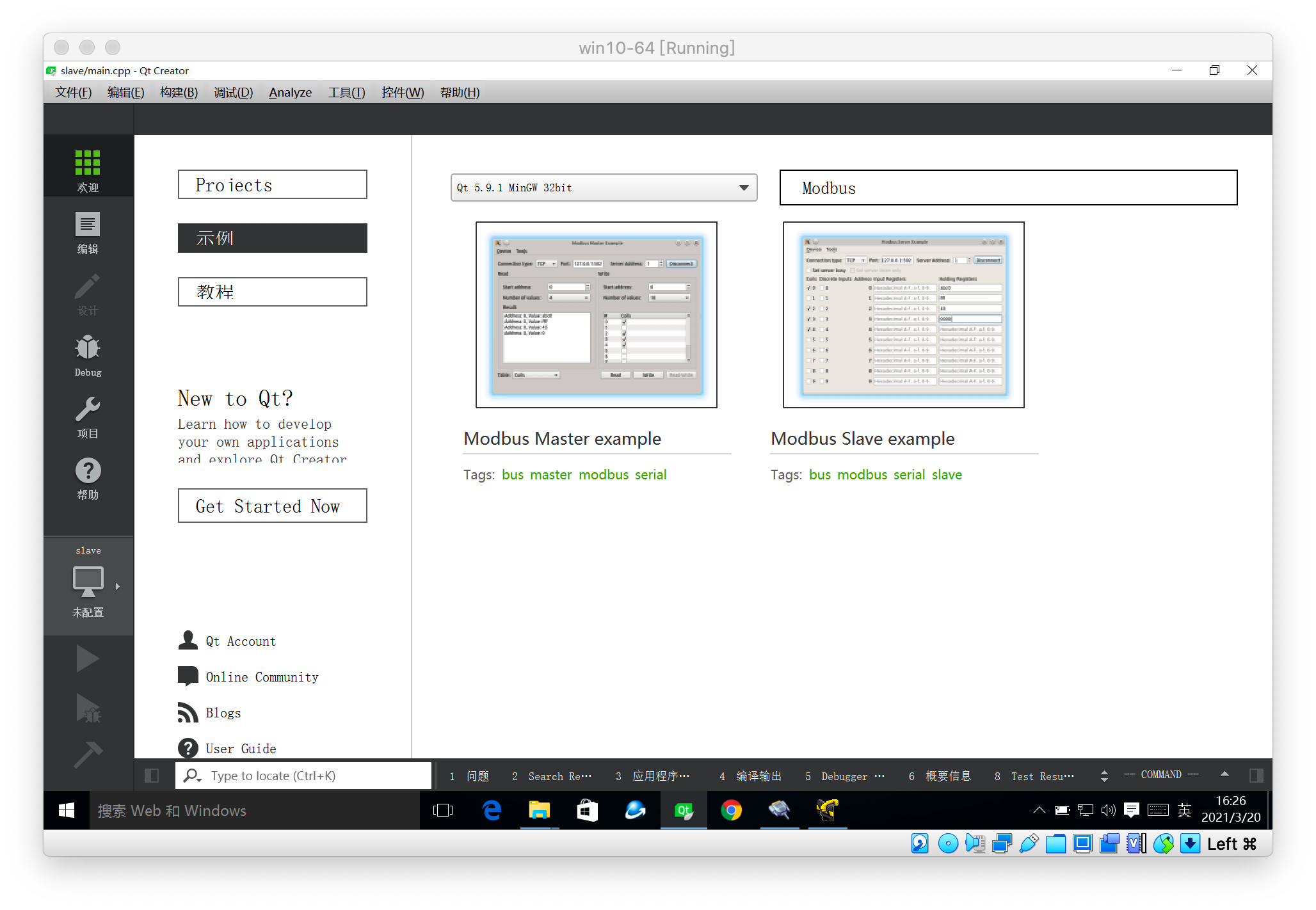Switch to Debug mode bug icon
1316x910 pixels.
(88, 347)
